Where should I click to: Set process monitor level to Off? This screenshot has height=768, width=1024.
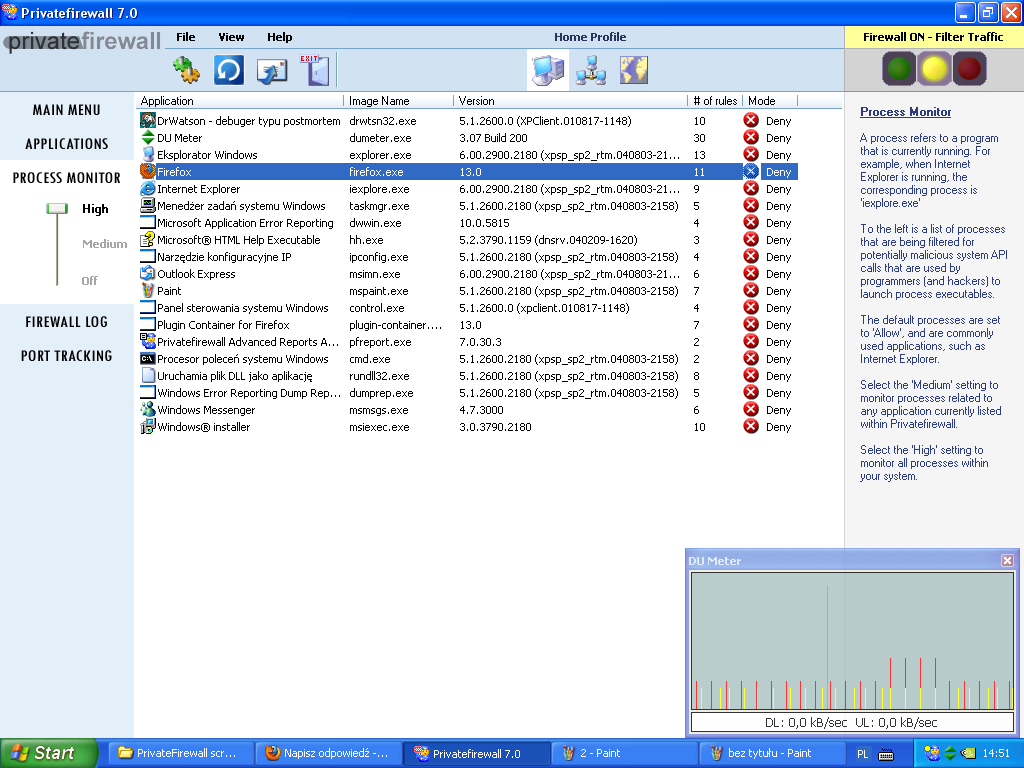pos(89,281)
